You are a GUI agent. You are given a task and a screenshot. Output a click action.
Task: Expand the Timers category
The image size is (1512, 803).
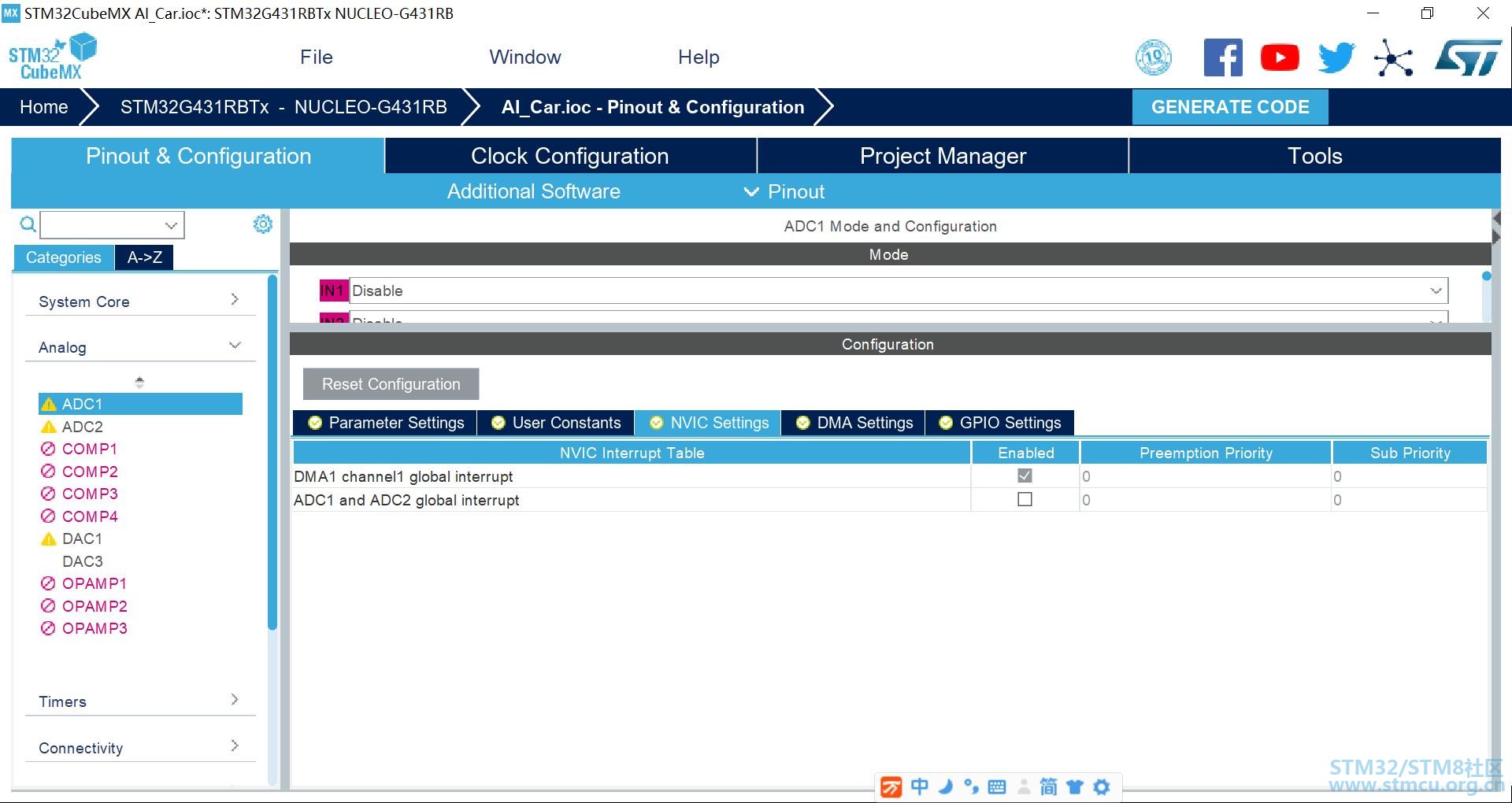tap(140, 701)
